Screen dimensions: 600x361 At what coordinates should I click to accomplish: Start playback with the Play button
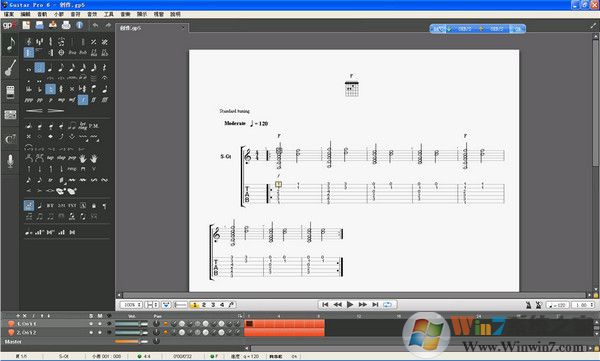coord(350,305)
